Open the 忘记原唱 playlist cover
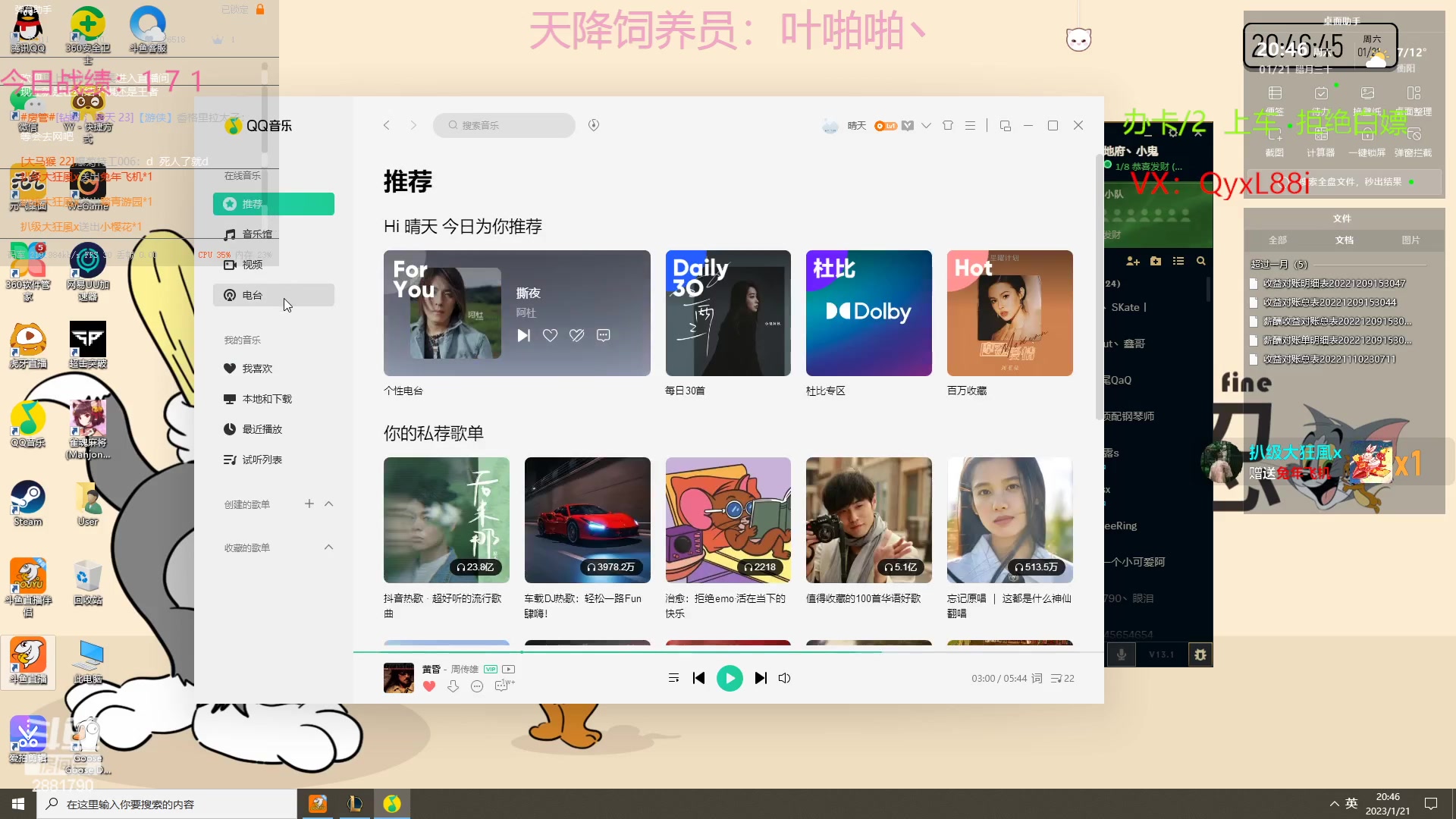This screenshot has height=819, width=1456. [x=1010, y=520]
